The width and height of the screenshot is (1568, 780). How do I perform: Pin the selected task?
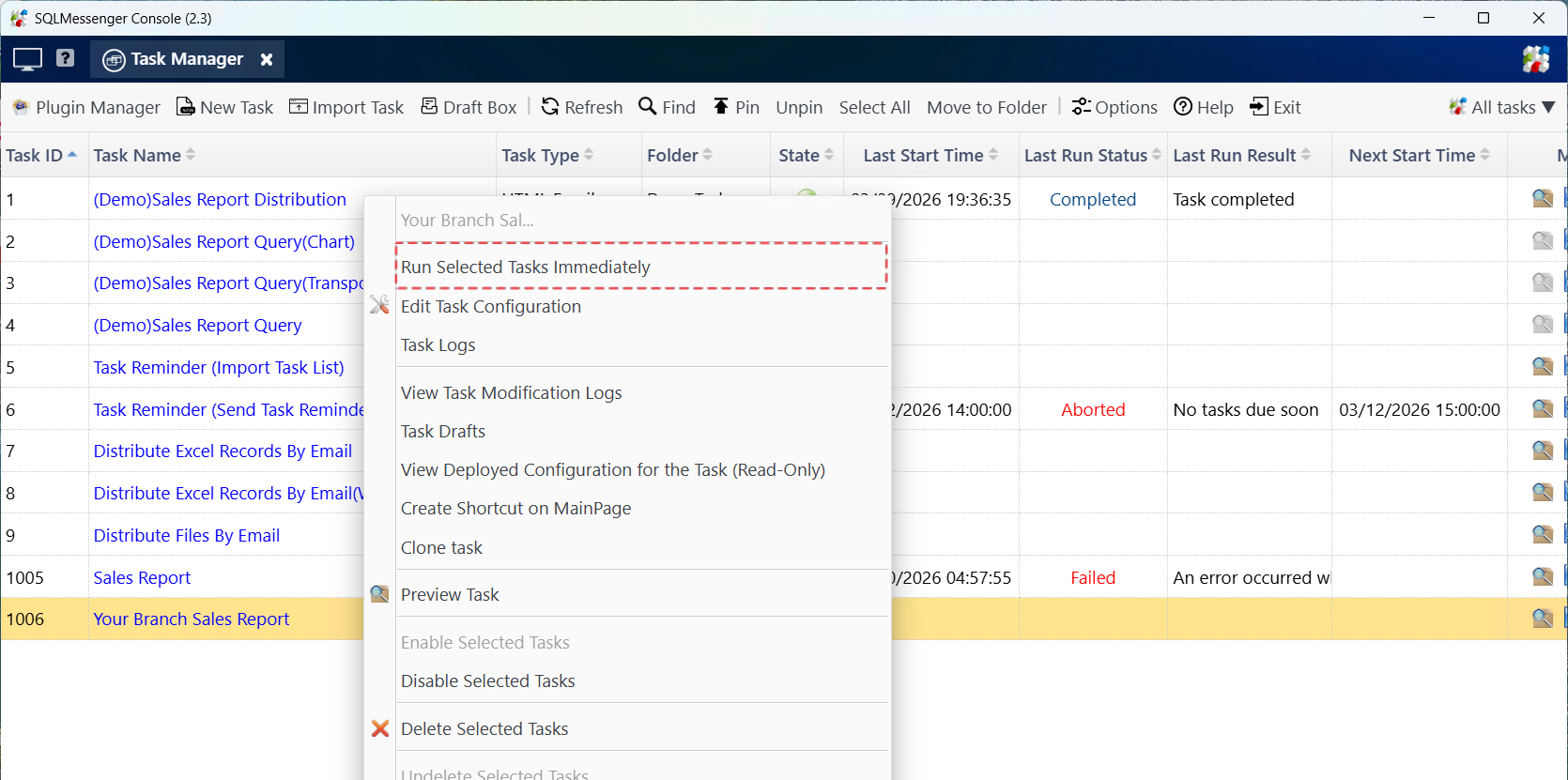pyautogui.click(x=736, y=107)
